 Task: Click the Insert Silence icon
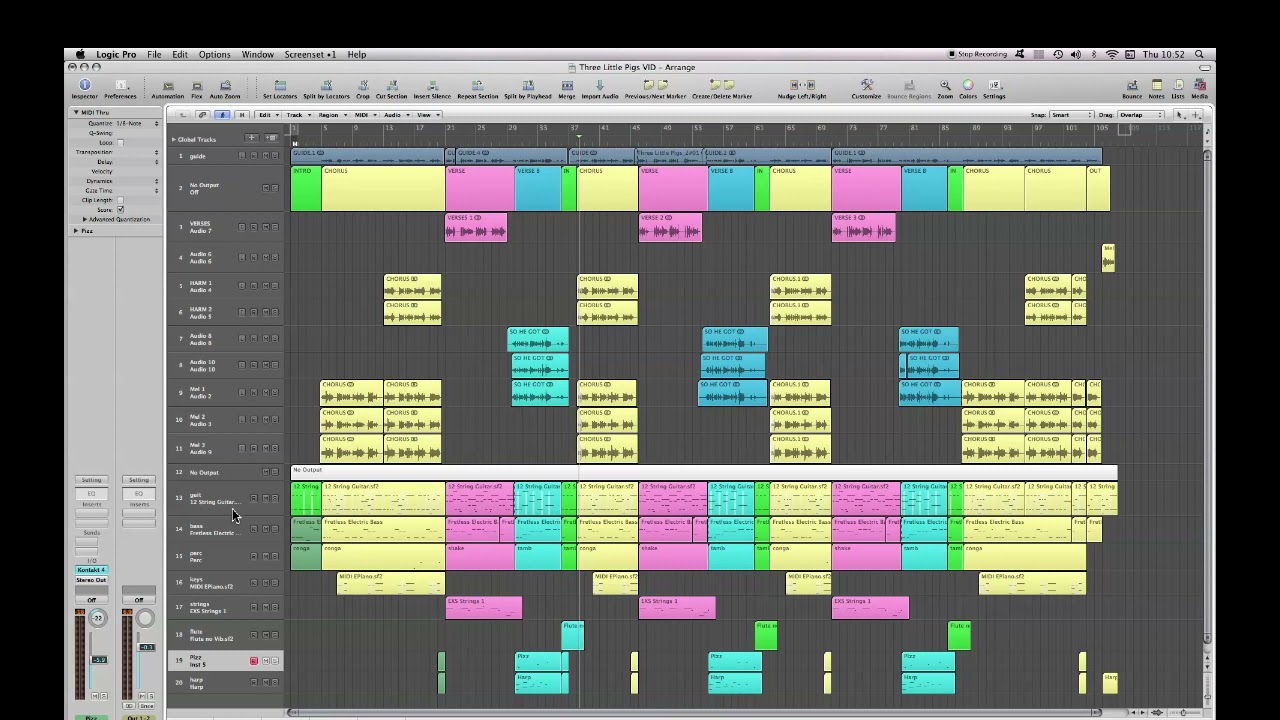point(432,86)
